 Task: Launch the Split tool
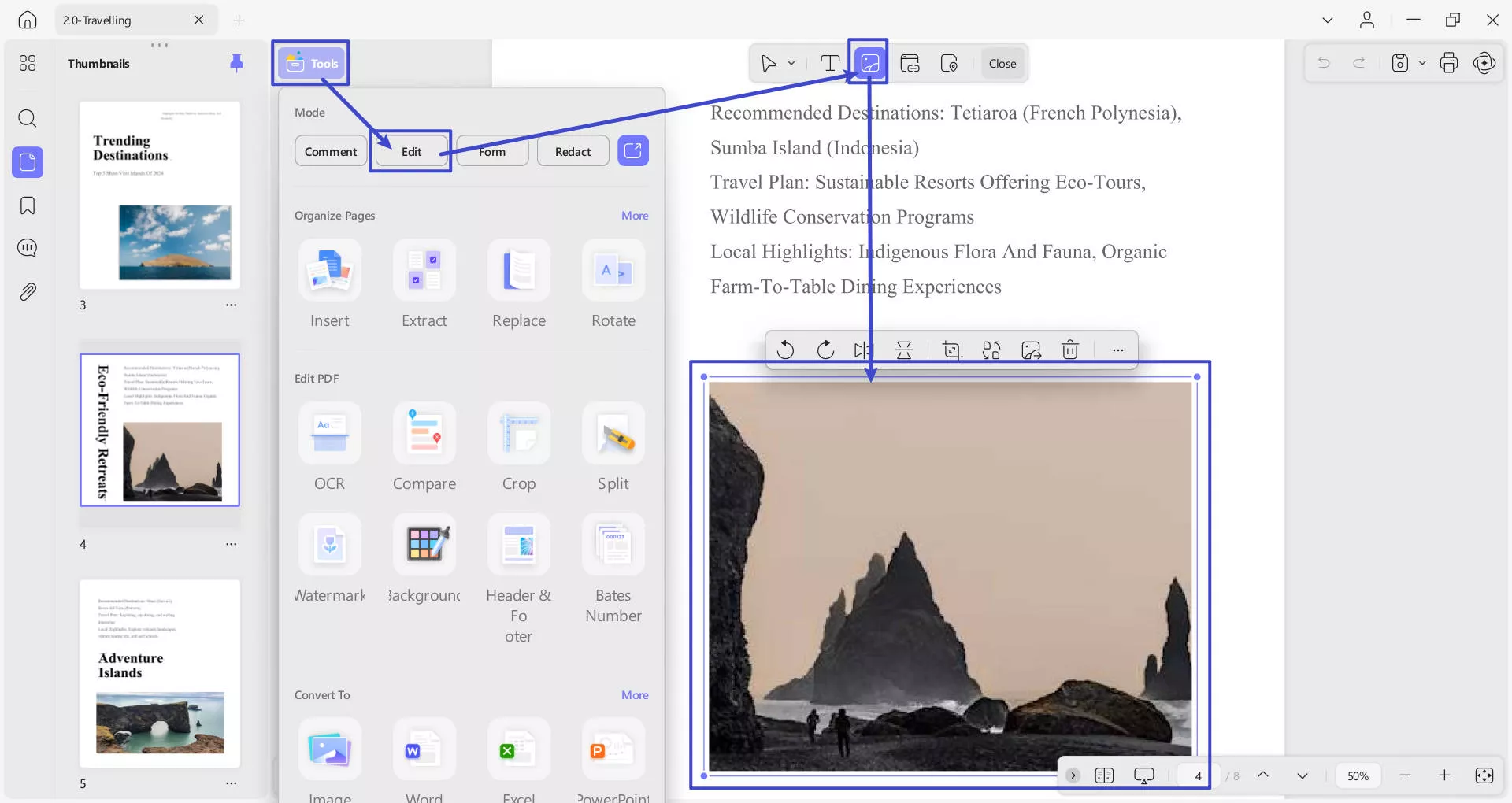pos(613,448)
